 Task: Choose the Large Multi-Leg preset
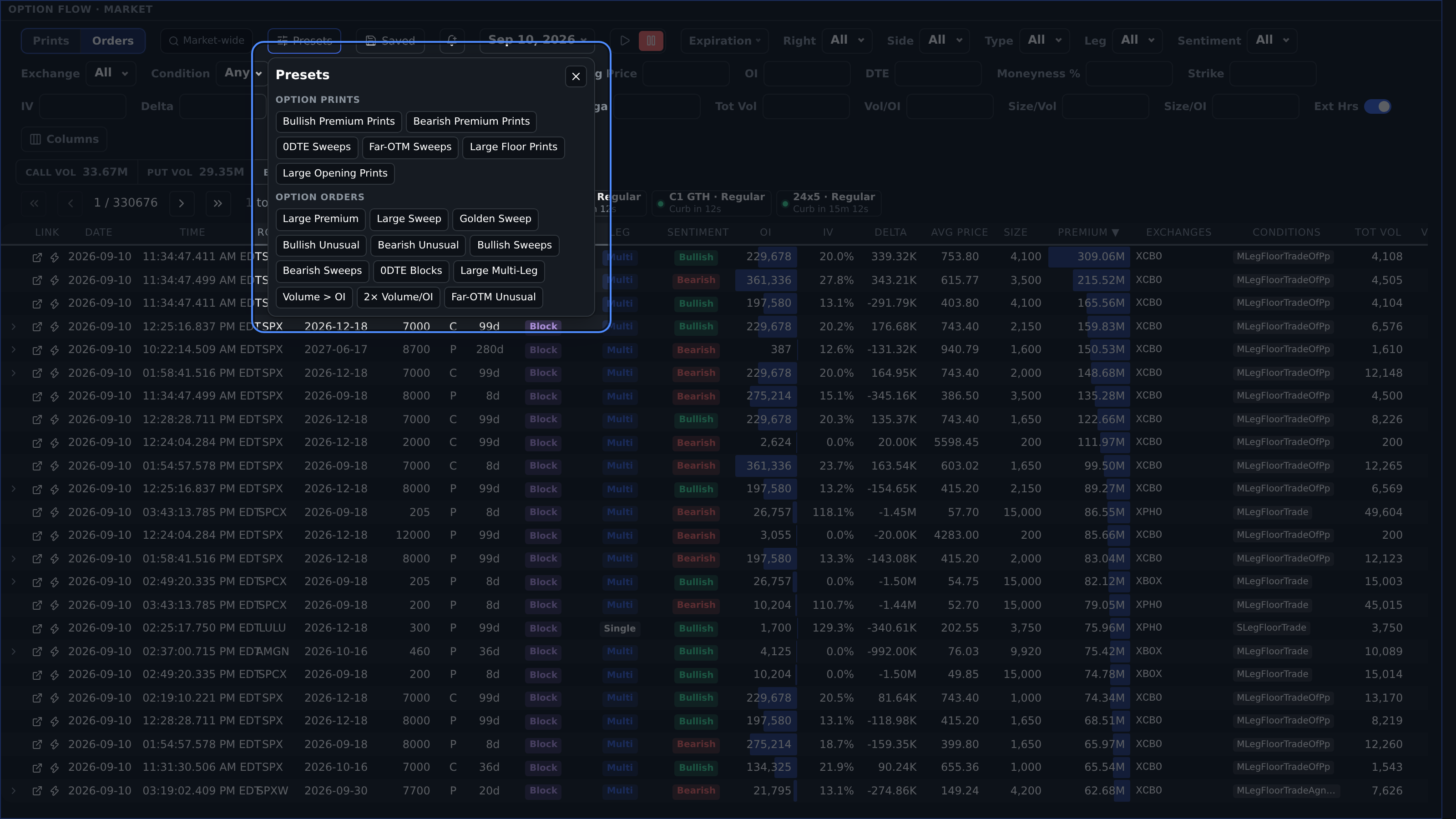pyautogui.click(x=499, y=271)
